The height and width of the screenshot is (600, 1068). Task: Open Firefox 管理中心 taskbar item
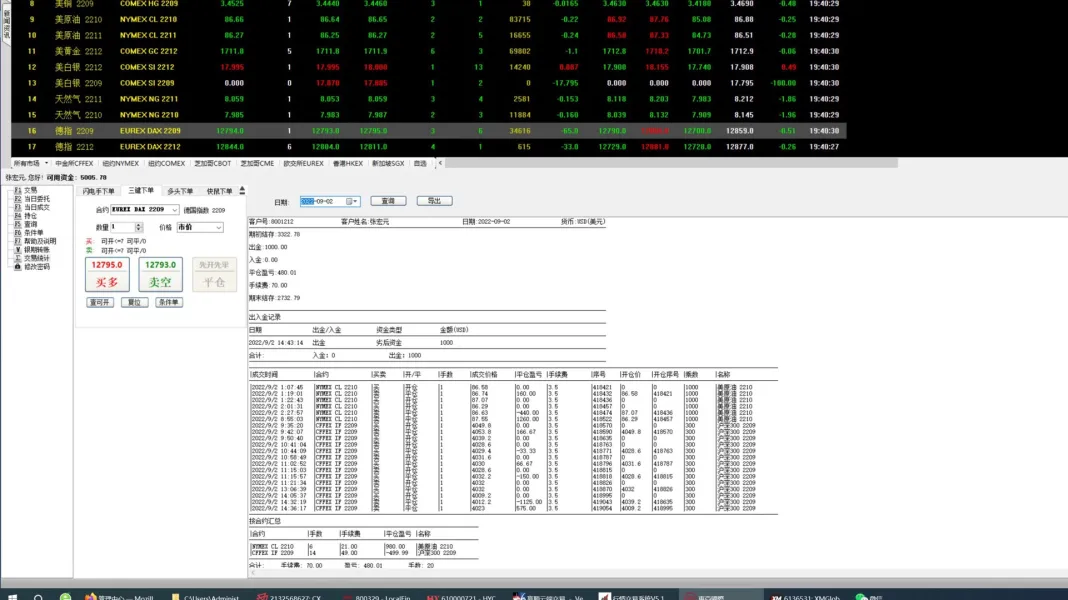tap(119, 597)
